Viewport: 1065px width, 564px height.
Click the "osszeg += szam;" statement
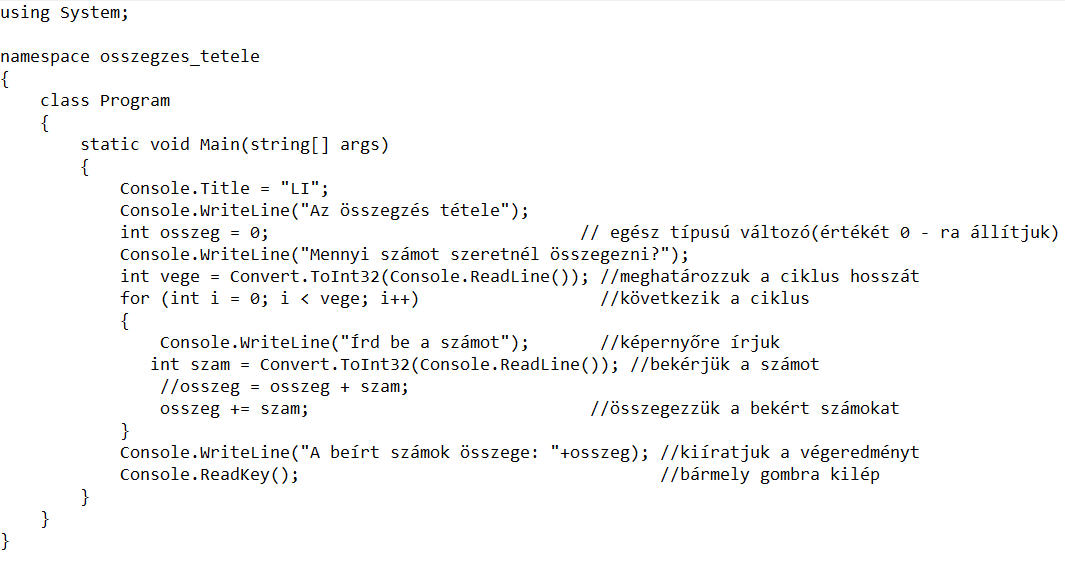pyautogui.click(x=234, y=408)
